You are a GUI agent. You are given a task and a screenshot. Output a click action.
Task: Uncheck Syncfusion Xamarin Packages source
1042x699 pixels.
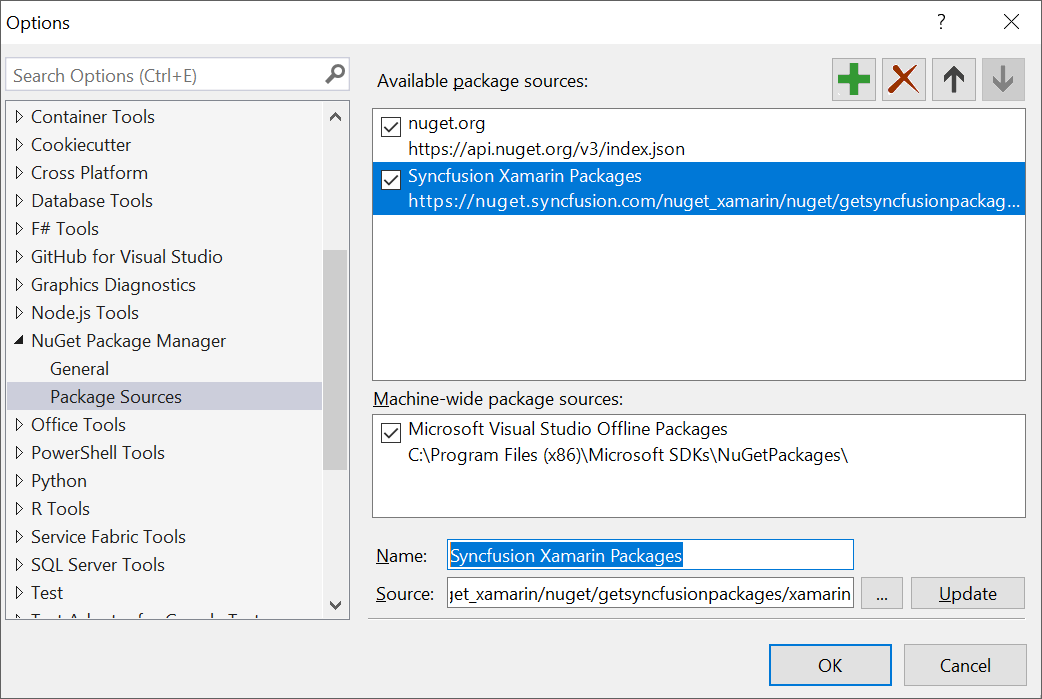pyautogui.click(x=393, y=180)
